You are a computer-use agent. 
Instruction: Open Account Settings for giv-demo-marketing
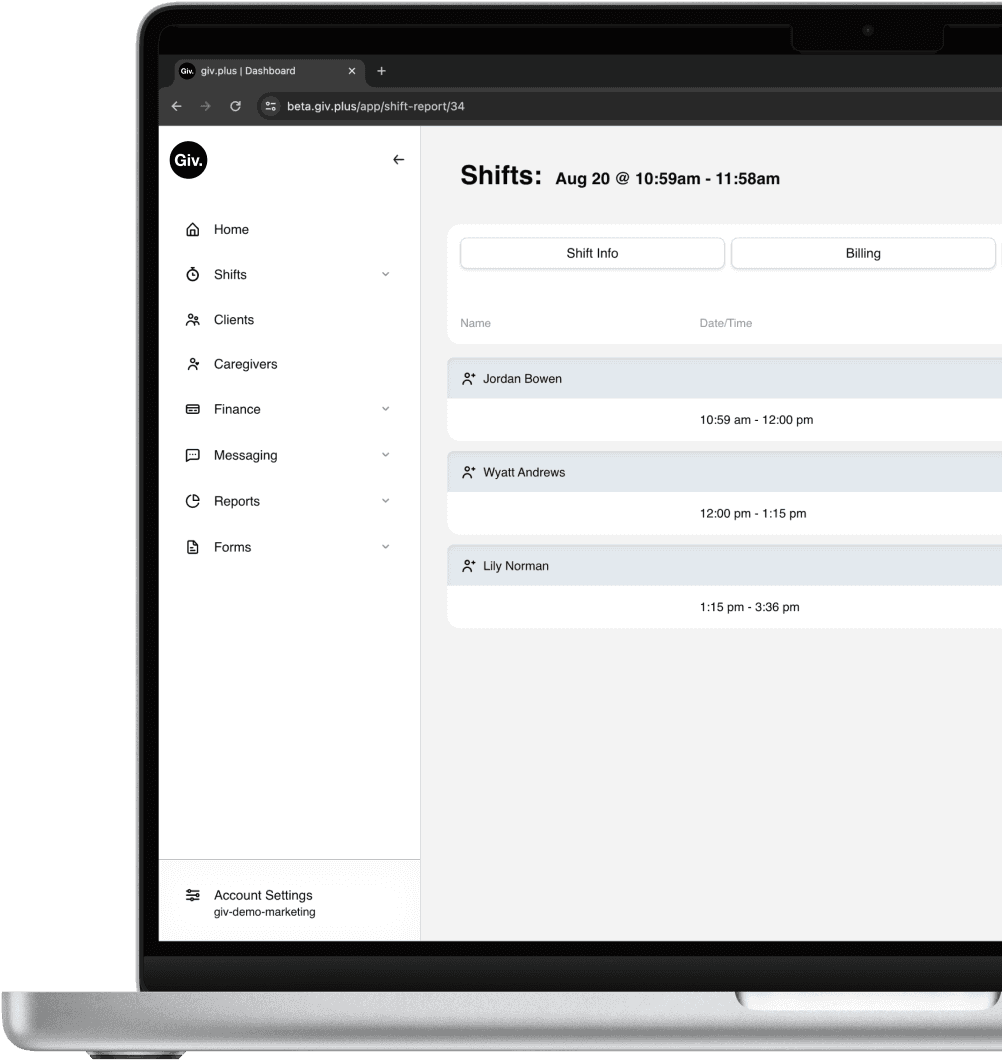[x=263, y=895]
